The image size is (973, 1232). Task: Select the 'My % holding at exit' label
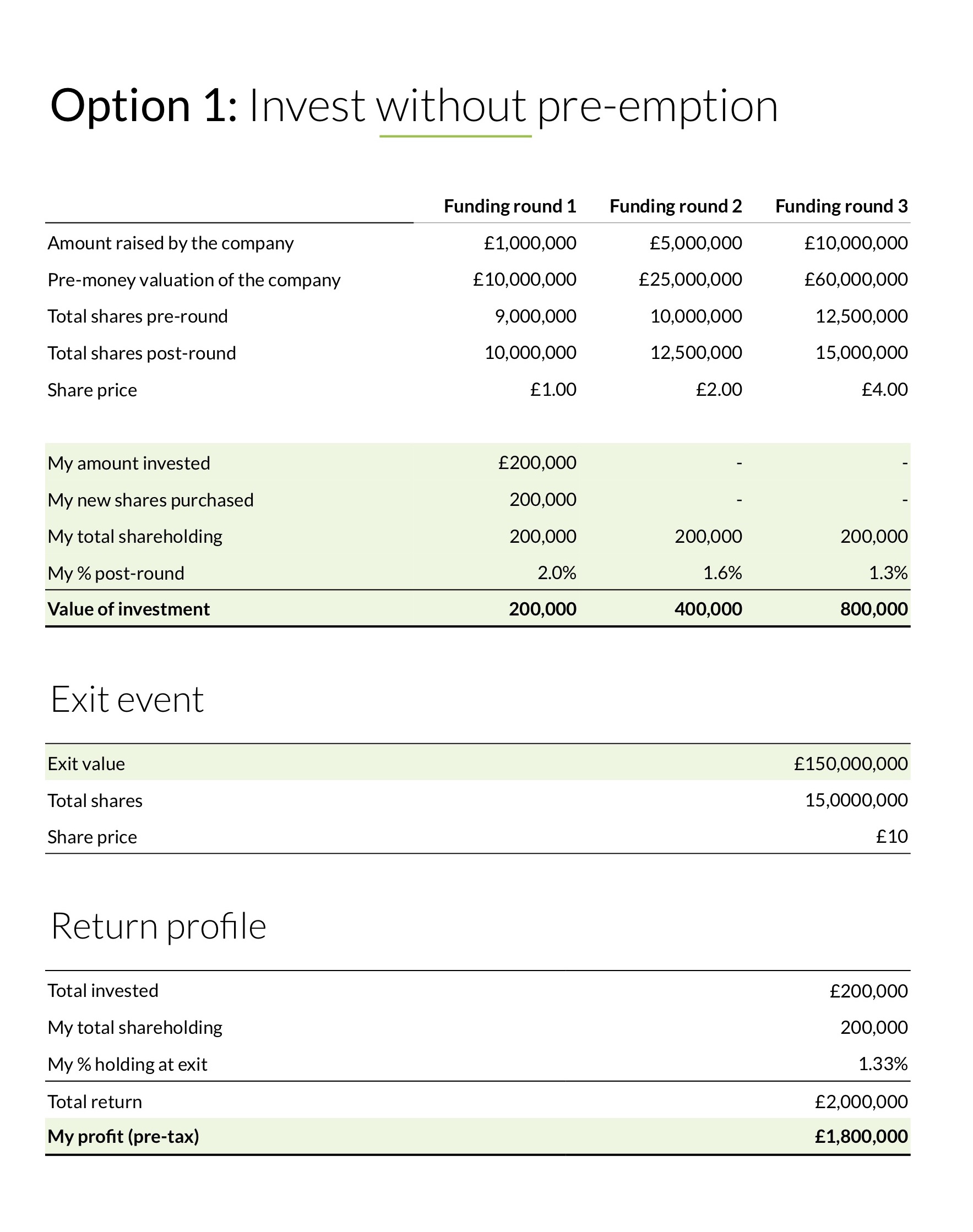click(x=127, y=1065)
